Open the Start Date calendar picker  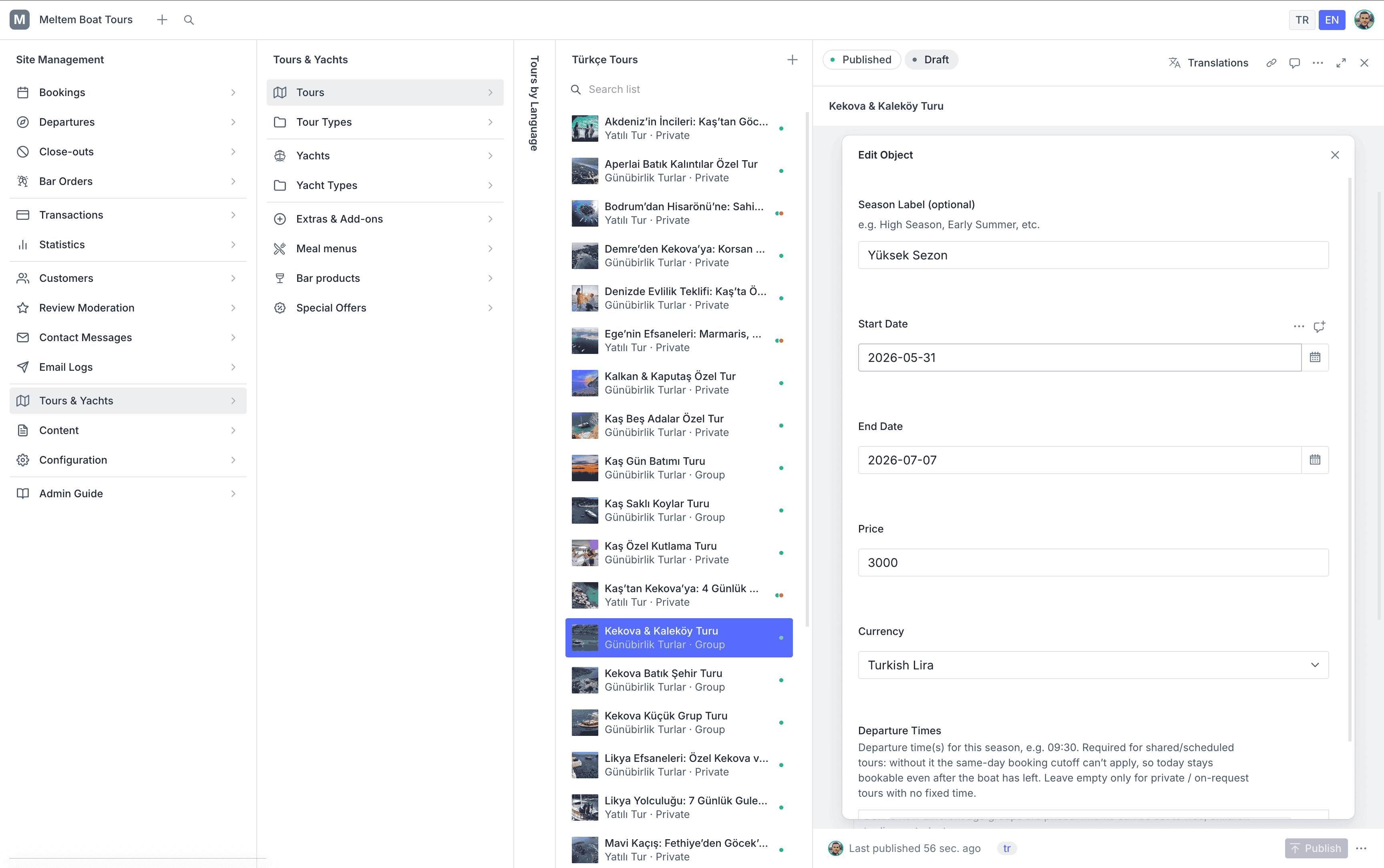coord(1315,358)
